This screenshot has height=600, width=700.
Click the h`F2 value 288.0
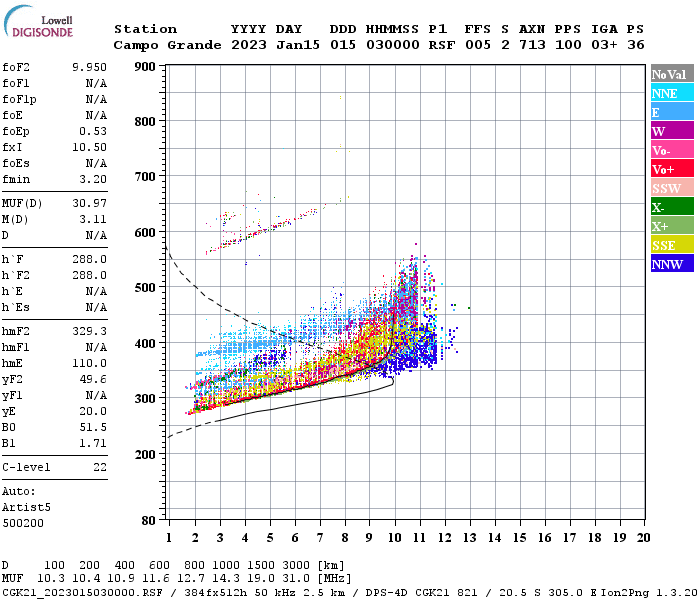click(x=89, y=275)
